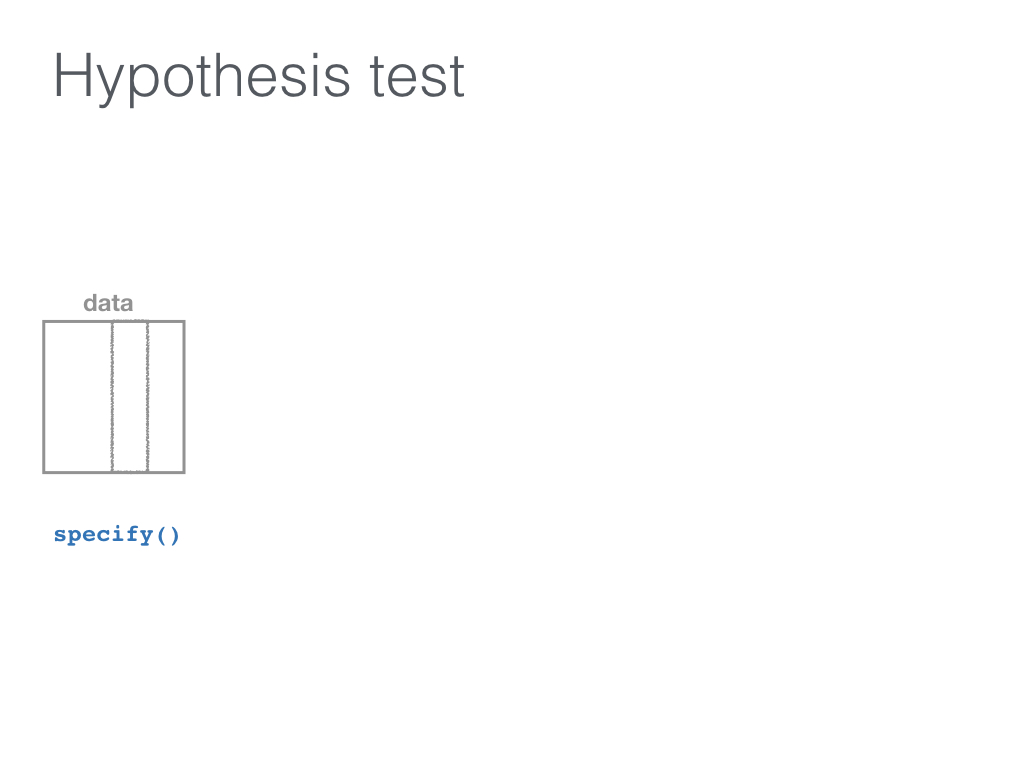This screenshot has height=768, width=1024.
Task: Click the letter "H" starting the title
Action: (x=72, y=76)
